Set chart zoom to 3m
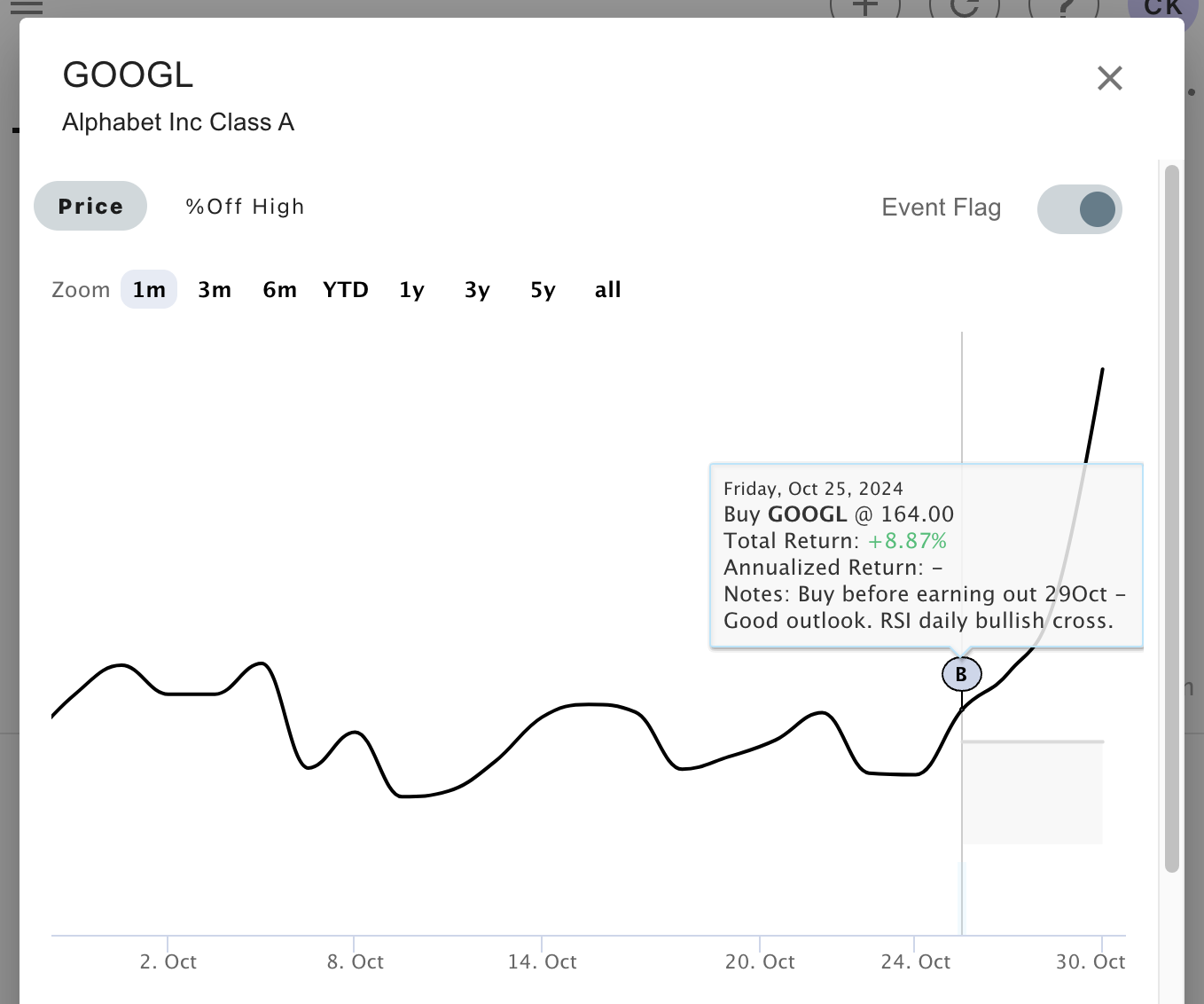This screenshot has height=1004, width=1204. (x=215, y=290)
